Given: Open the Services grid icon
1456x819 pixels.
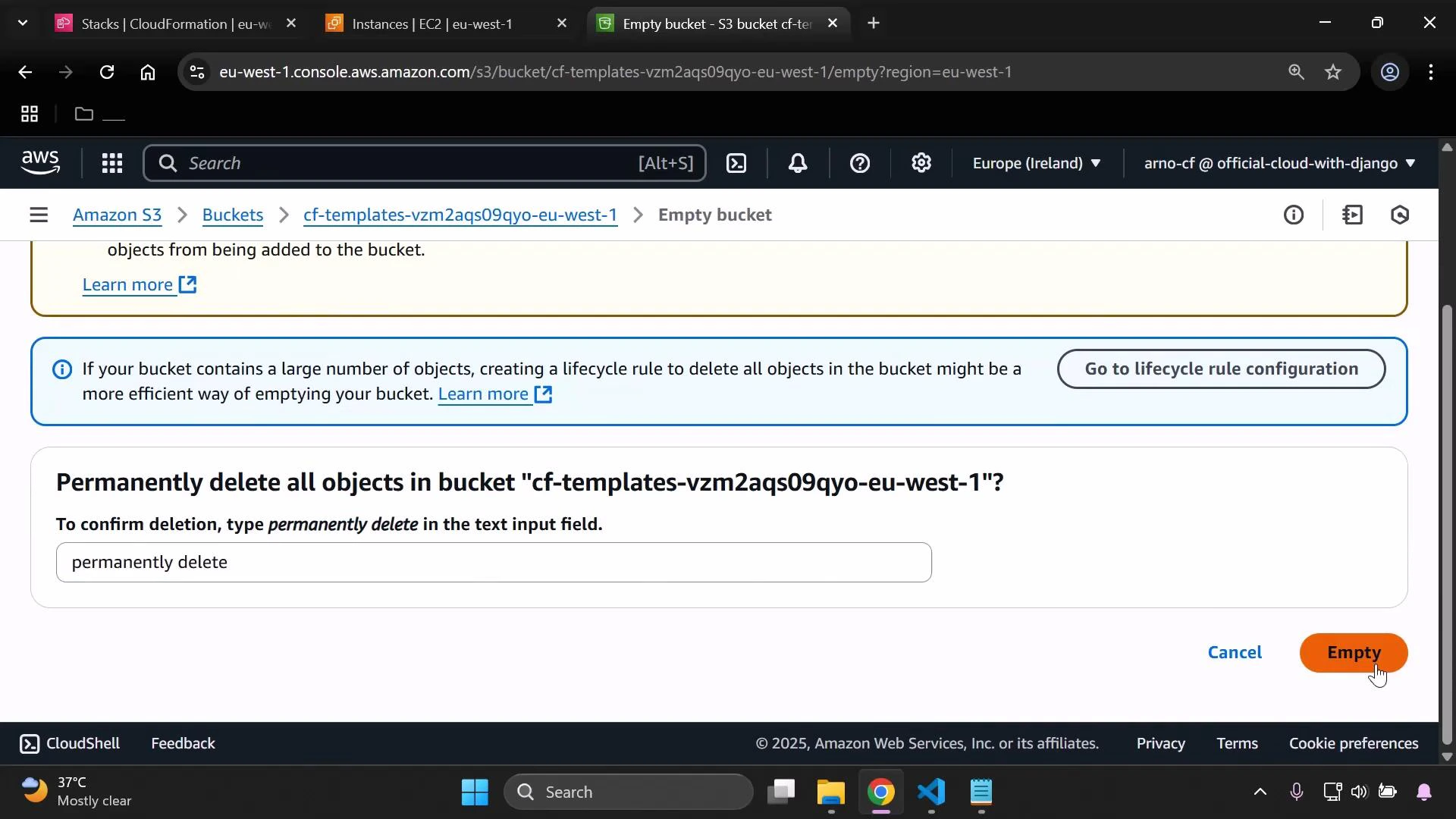Looking at the screenshot, I should (x=111, y=163).
